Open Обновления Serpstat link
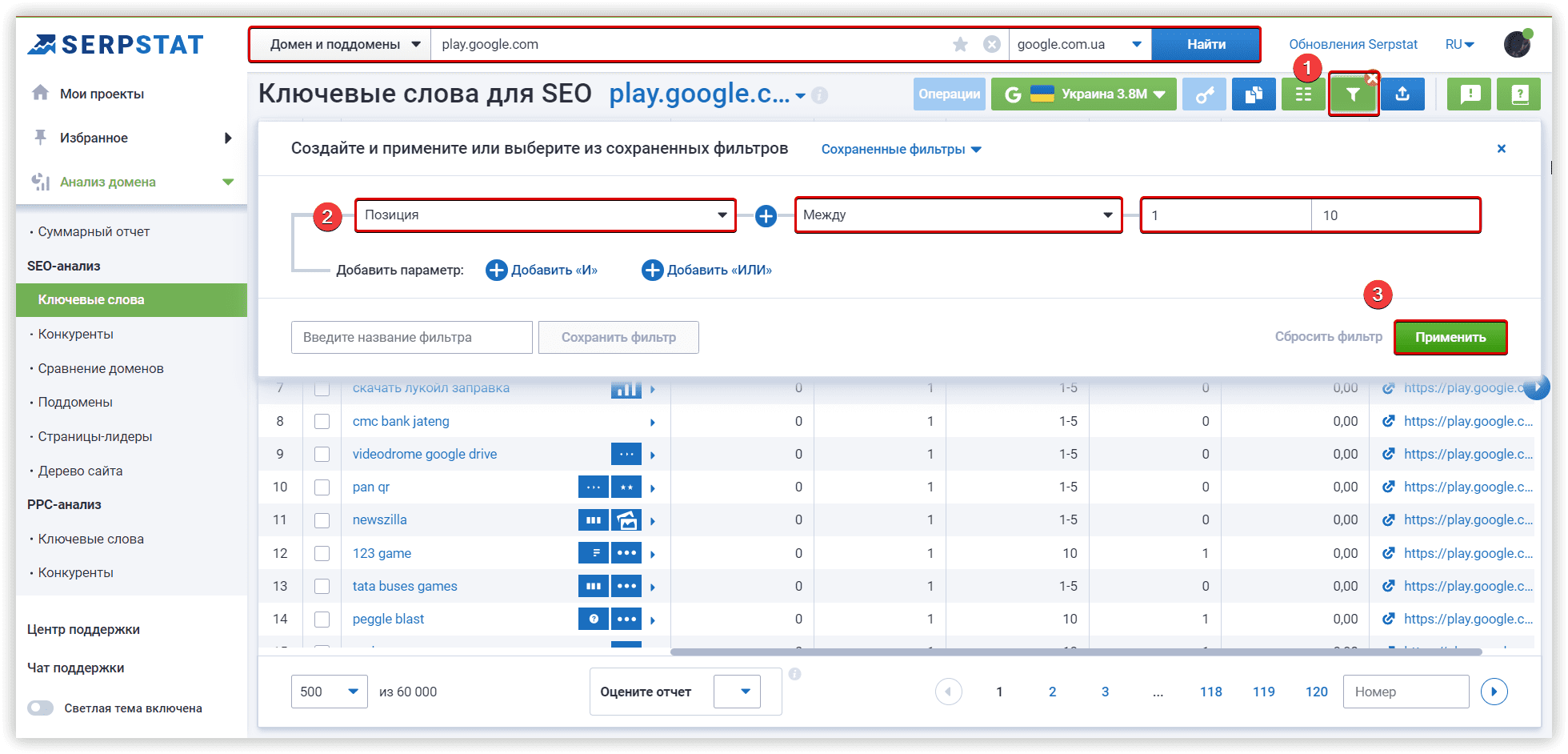1568x754 pixels. [1353, 45]
